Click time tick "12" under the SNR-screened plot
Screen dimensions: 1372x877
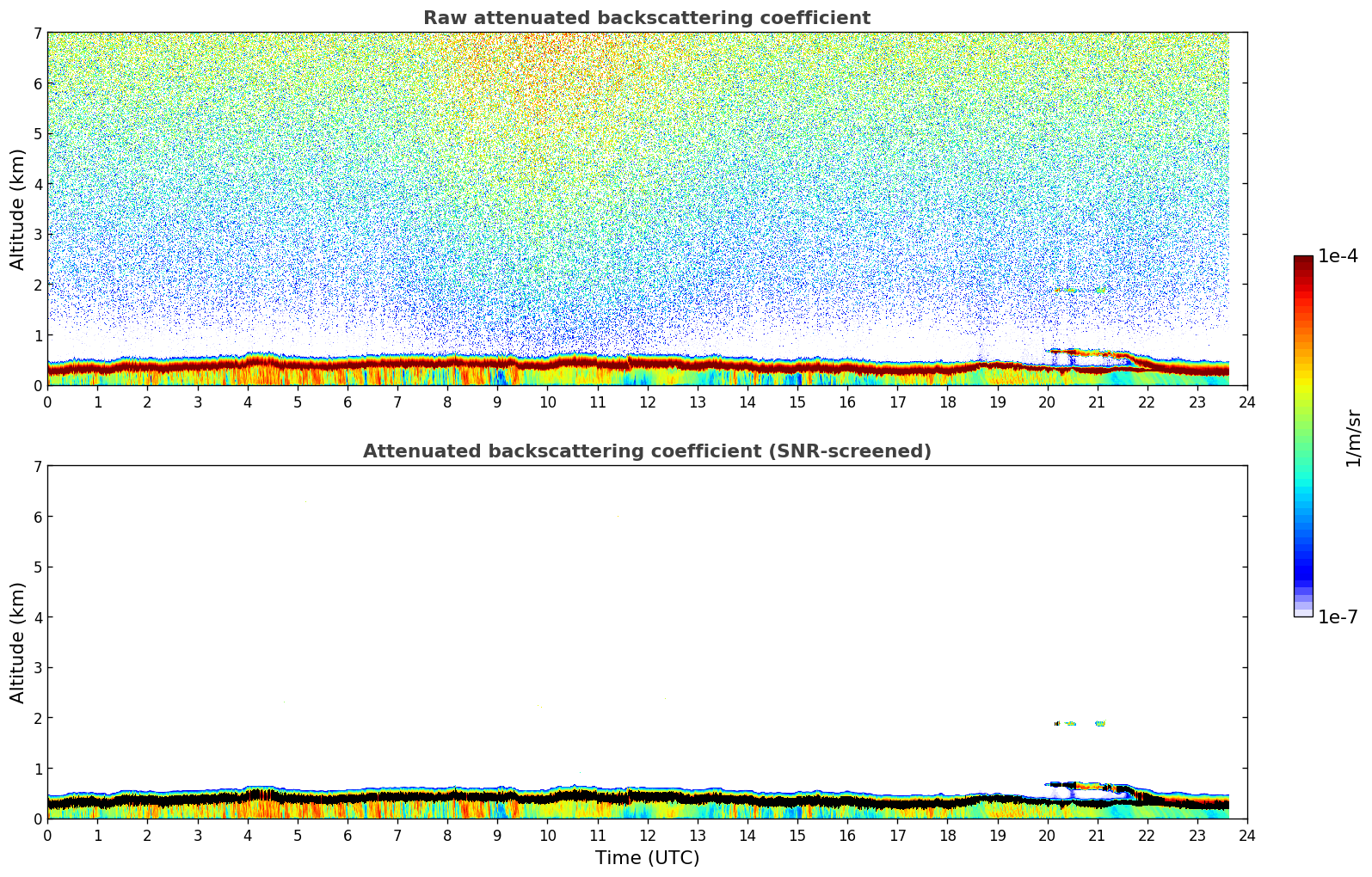[647, 835]
